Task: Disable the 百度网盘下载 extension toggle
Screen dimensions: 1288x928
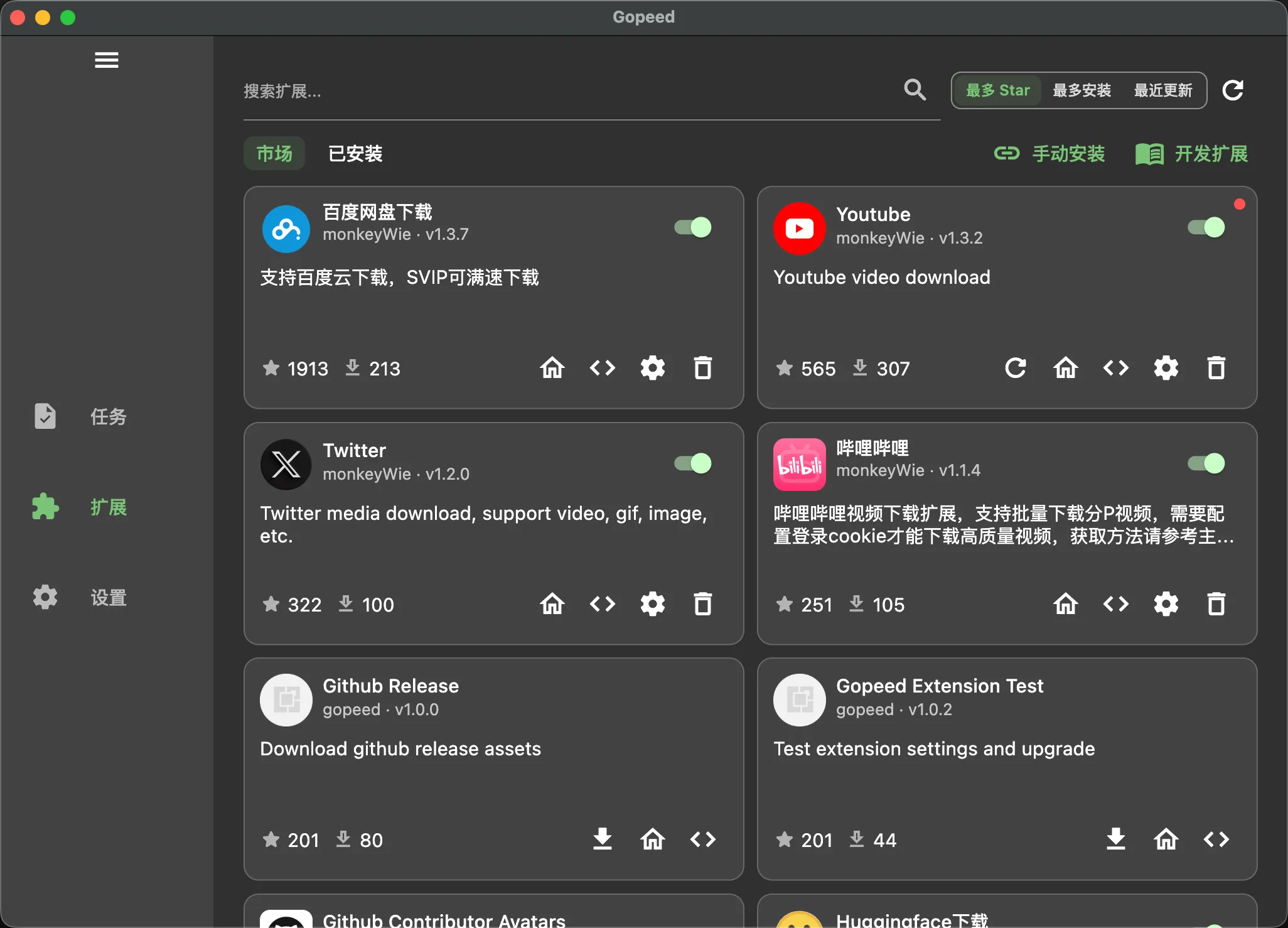Action: point(693,227)
